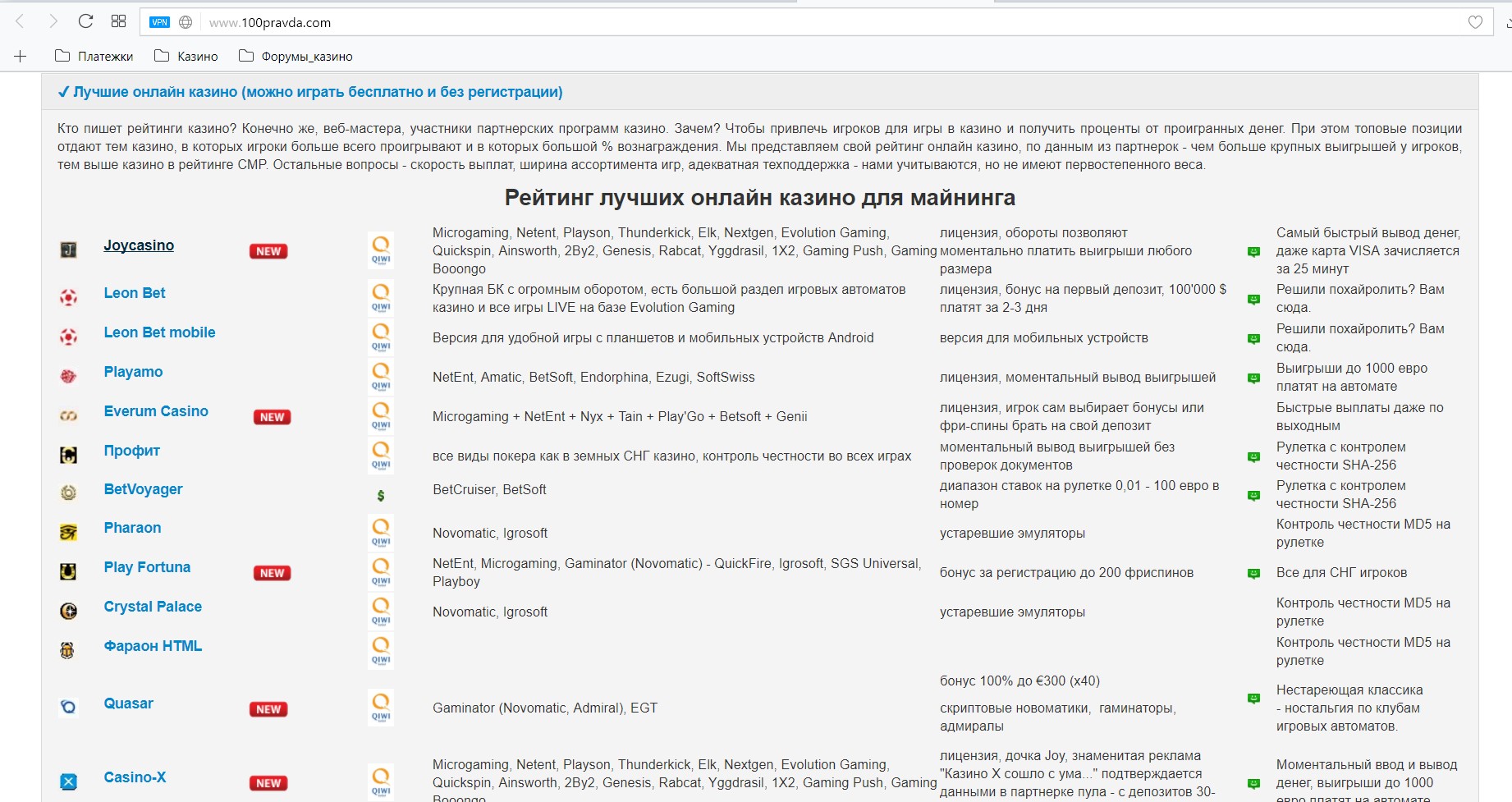Viewport: 1512px width, 802px height.
Task: Click the dollar icon in BetVoyager row
Action: 380,495
